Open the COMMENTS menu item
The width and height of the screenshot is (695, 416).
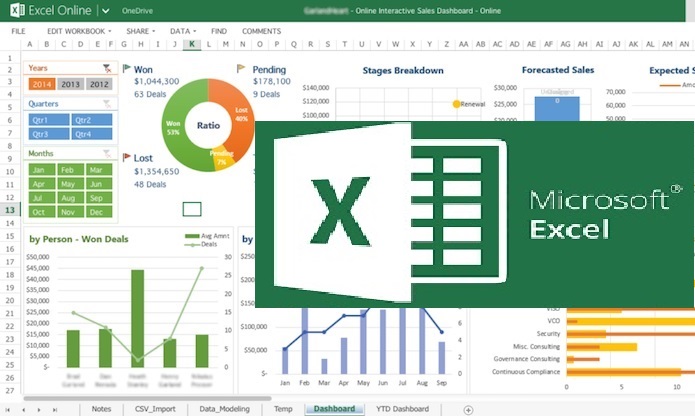262,31
